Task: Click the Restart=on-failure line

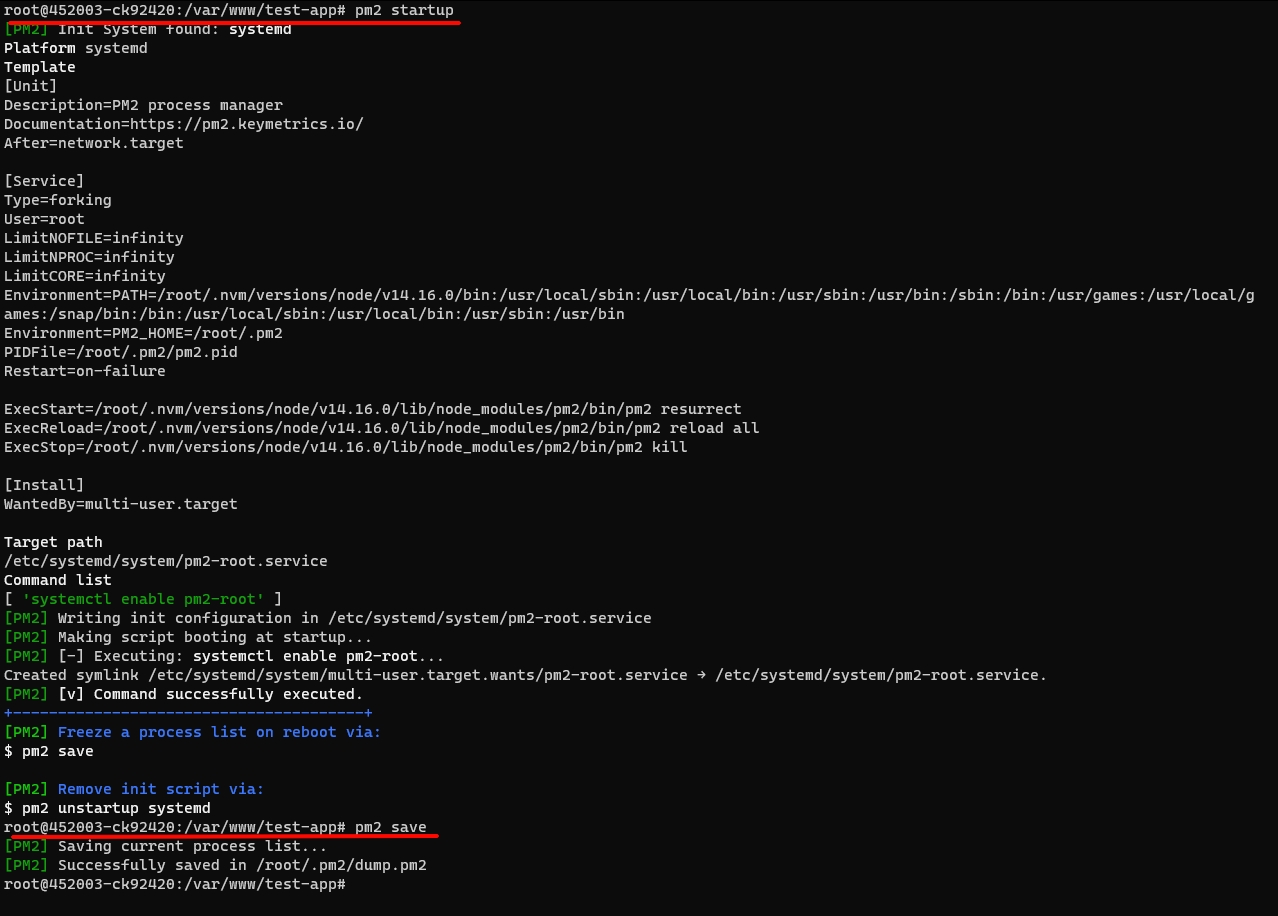Action: click(85, 371)
